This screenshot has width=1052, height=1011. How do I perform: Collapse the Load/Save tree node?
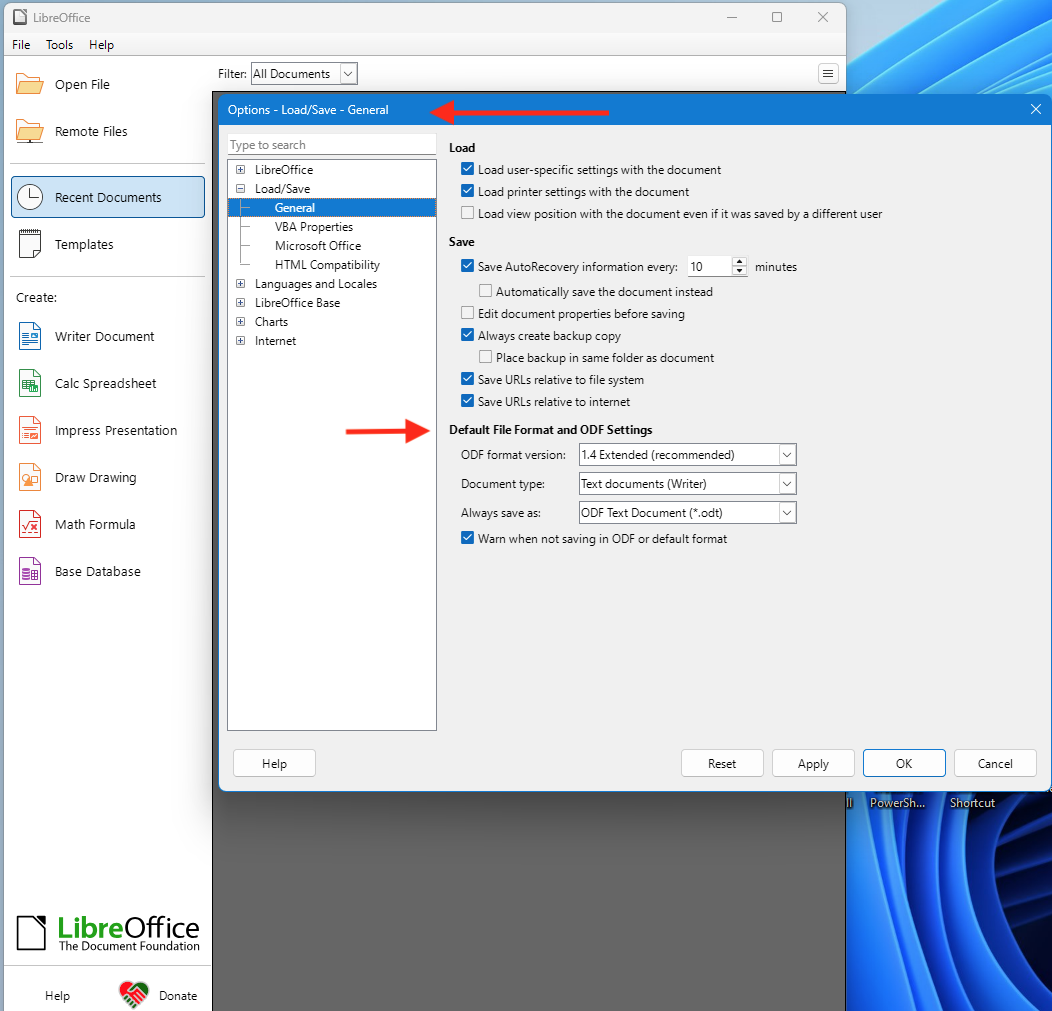pyautogui.click(x=241, y=189)
